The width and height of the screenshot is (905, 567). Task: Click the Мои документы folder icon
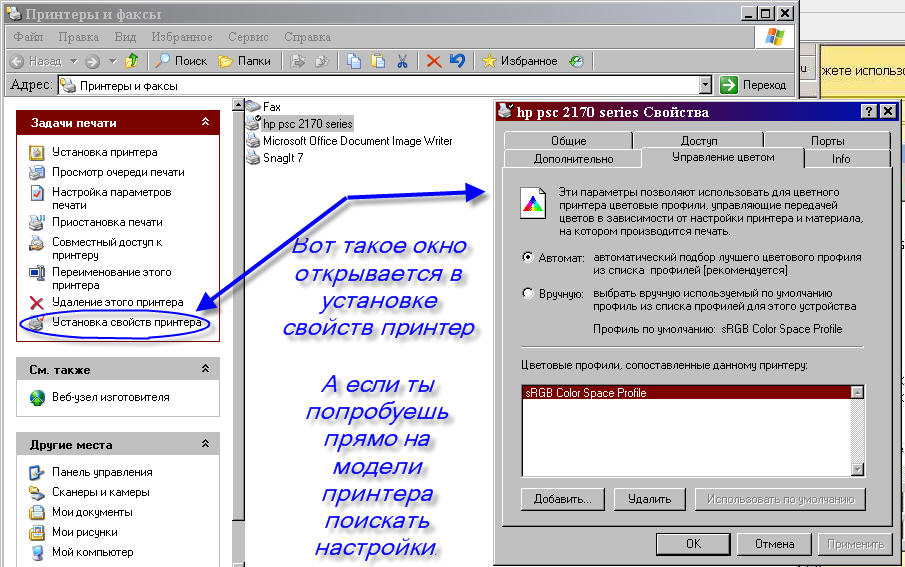tap(37, 513)
